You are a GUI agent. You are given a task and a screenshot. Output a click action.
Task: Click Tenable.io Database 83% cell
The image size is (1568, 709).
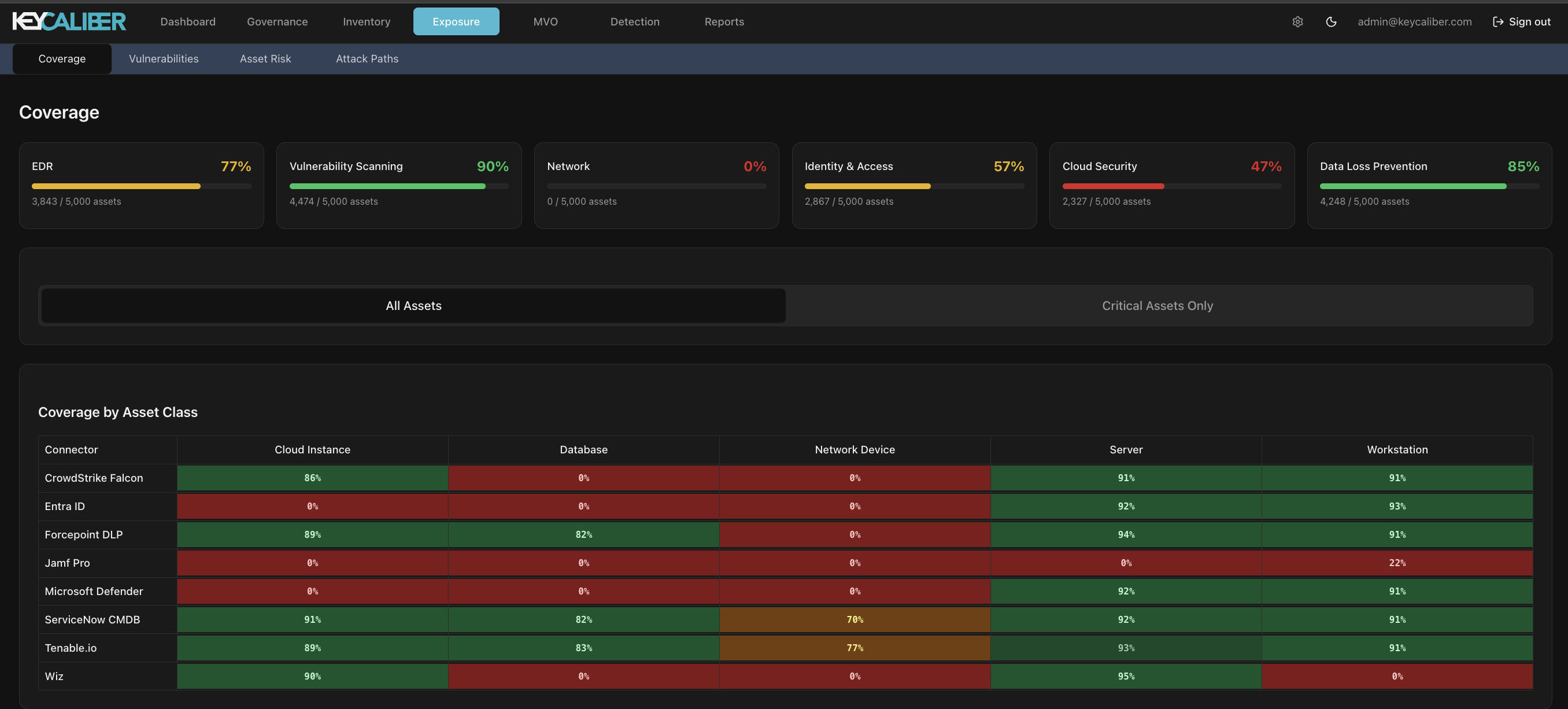click(584, 648)
